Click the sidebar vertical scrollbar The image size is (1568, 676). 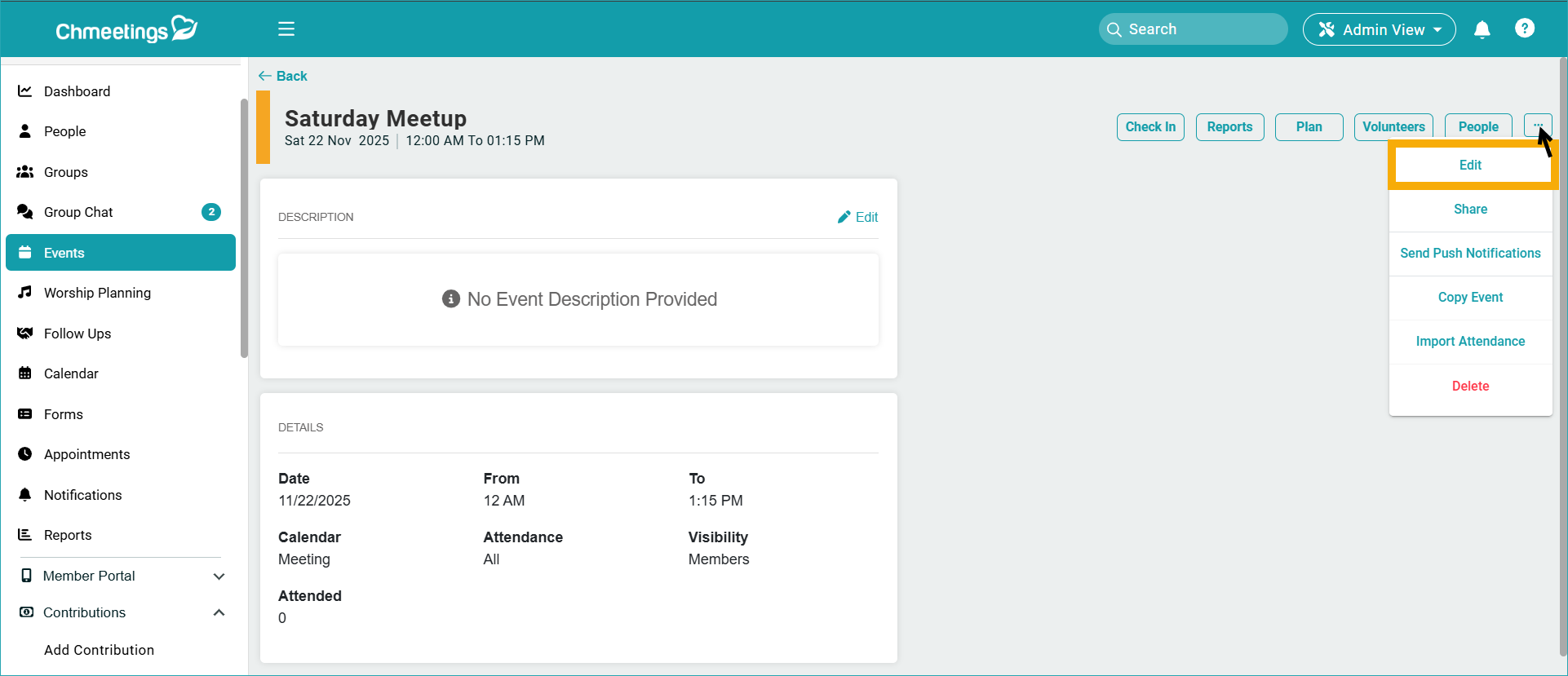click(x=244, y=228)
